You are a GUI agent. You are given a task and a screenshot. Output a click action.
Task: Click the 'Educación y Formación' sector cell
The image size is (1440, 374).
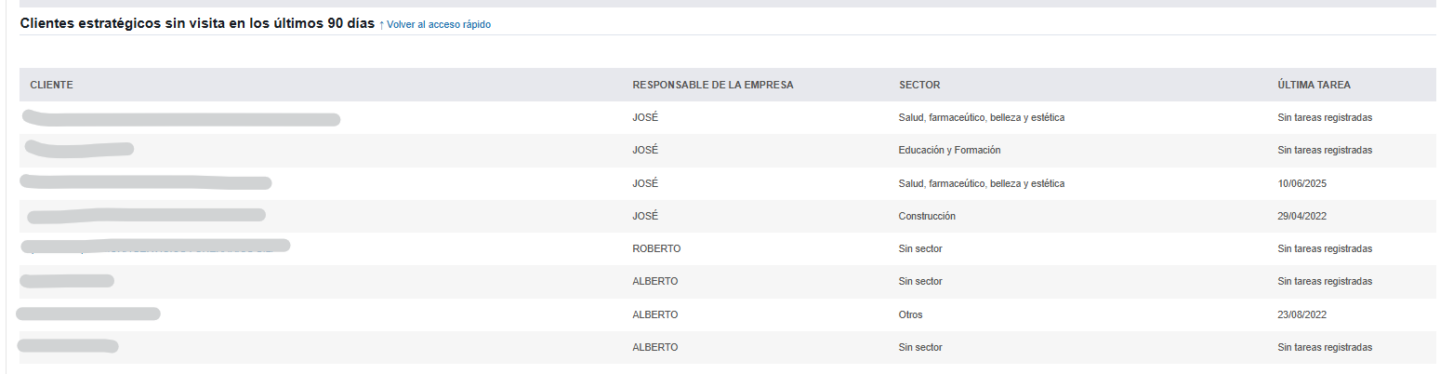[950, 150]
